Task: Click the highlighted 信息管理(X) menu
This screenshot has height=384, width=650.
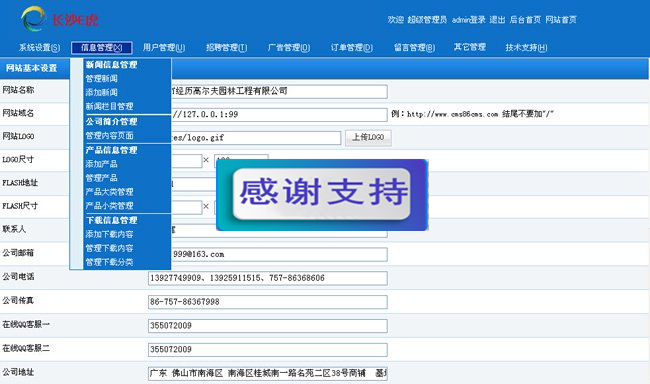Action: 102,48
